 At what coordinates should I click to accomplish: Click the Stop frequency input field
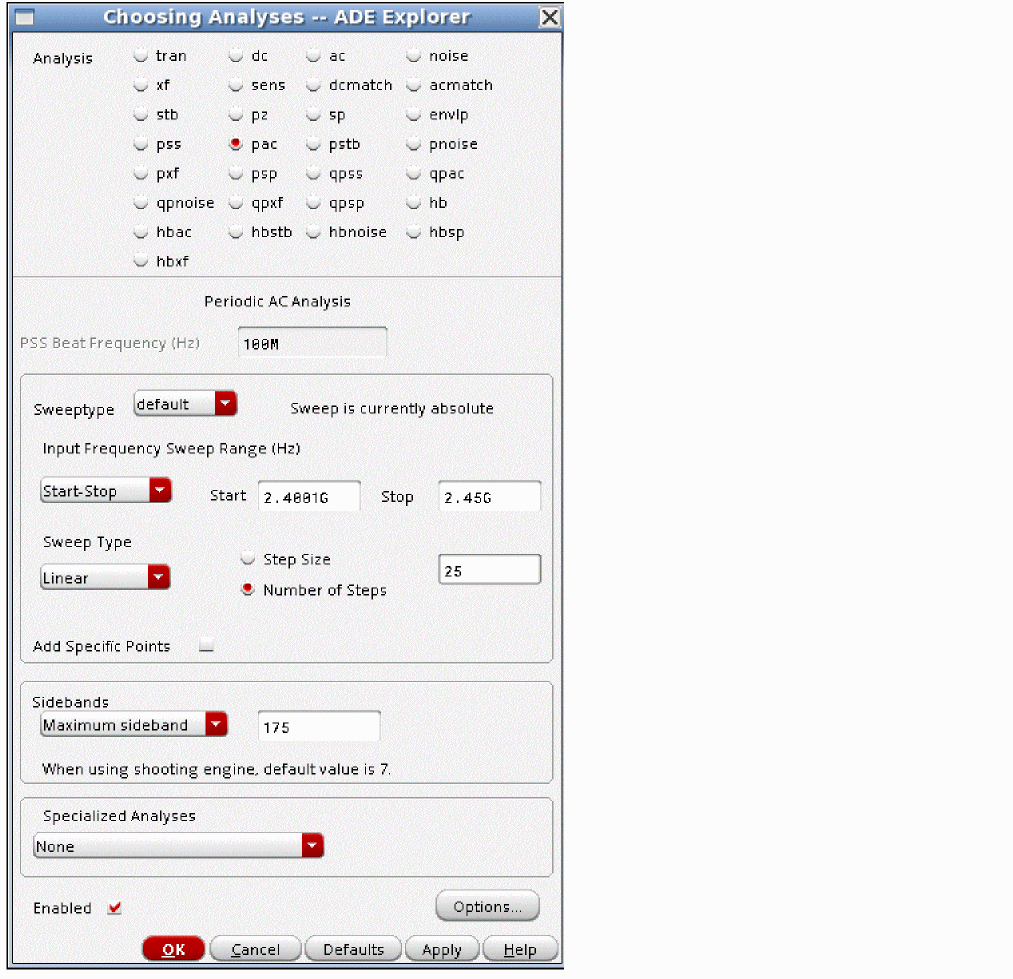pyautogui.click(x=490, y=497)
